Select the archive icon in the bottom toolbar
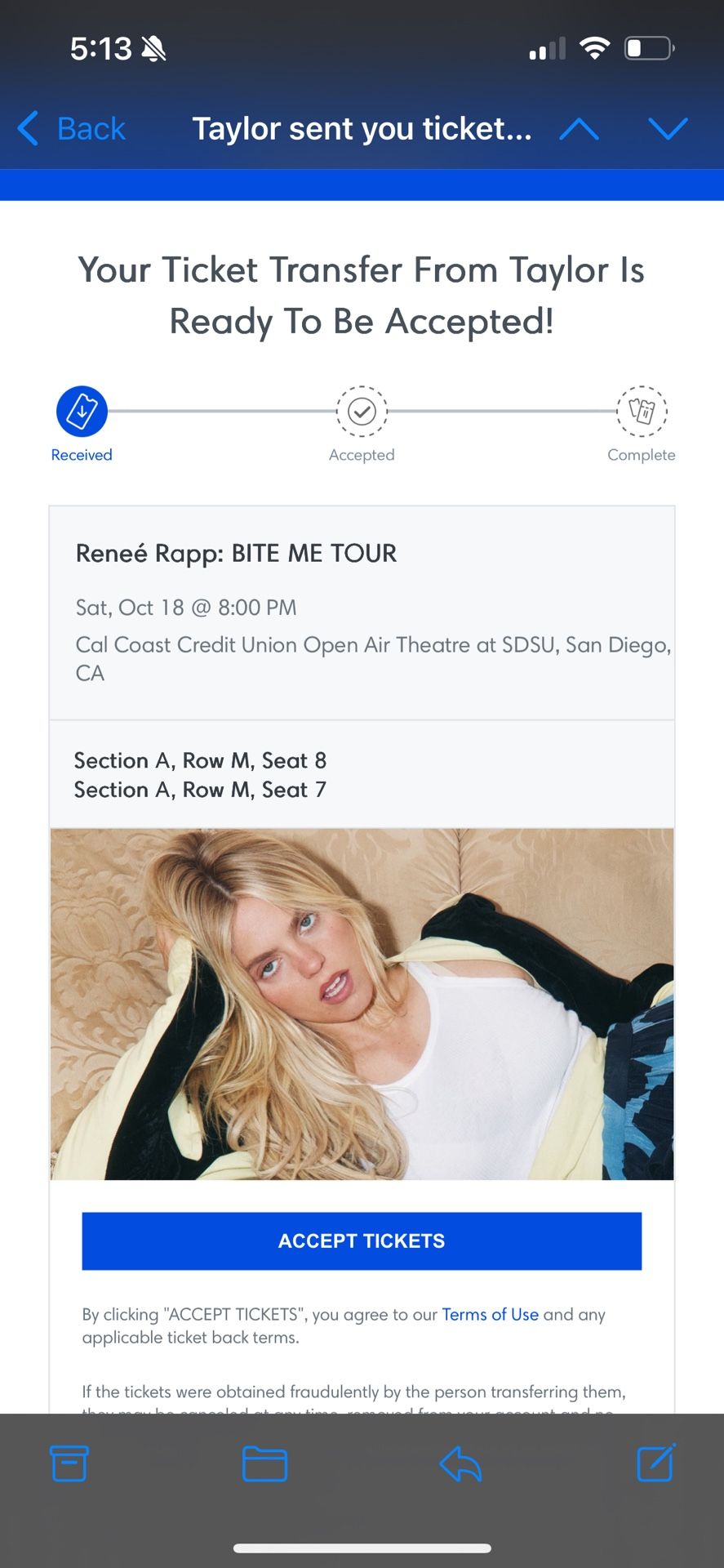 click(69, 1463)
